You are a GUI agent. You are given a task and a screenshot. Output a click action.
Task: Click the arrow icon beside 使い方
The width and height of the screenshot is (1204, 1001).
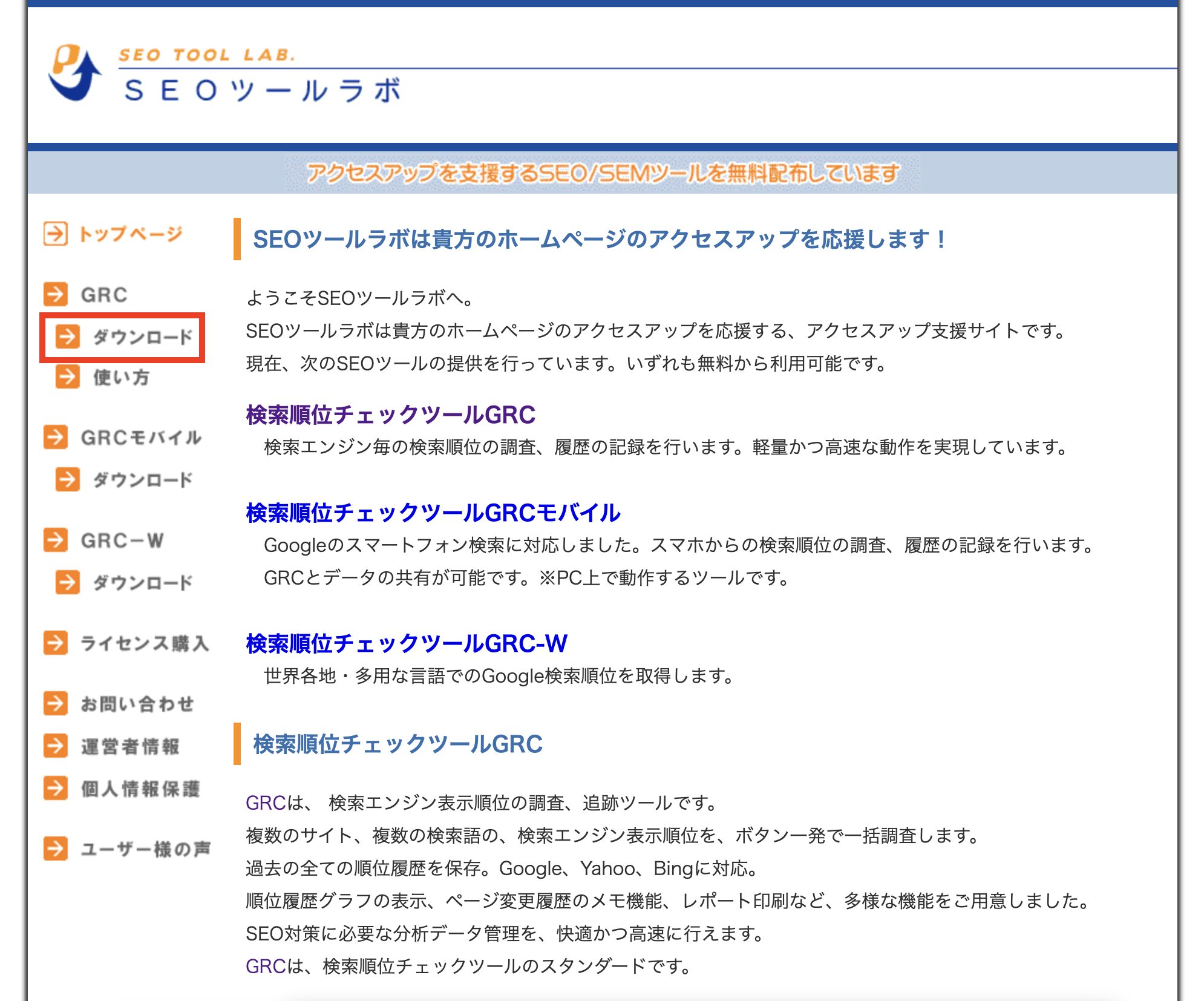click(67, 376)
